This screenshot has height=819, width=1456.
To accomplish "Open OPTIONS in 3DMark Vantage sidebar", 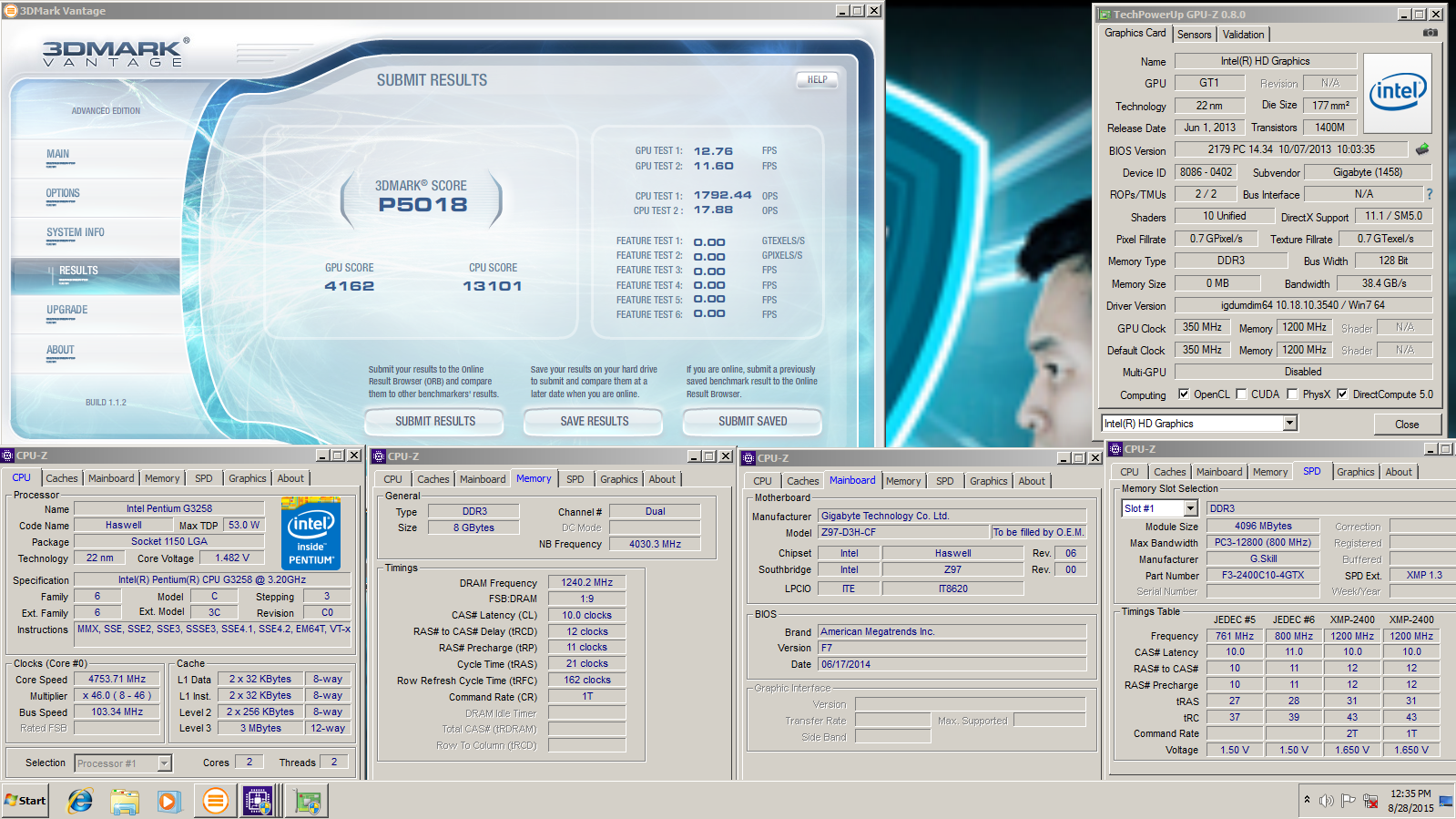I will point(63,193).
